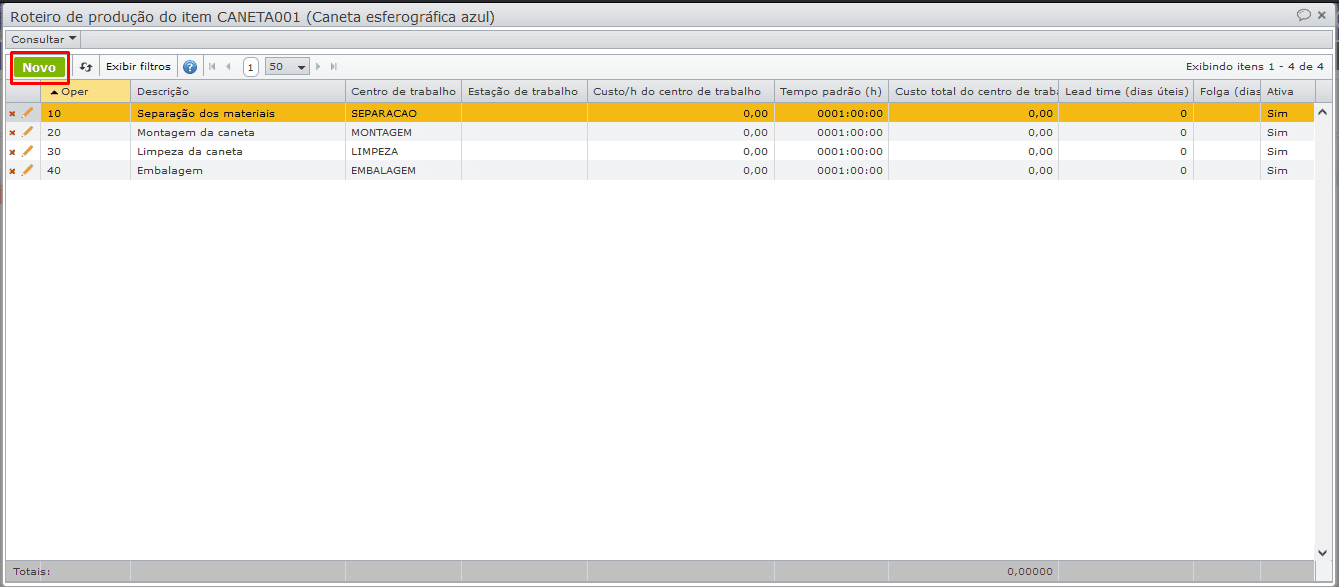1339x587 pixels.
Task: Edit operation 10 Separação dos materiais
Action: [x=28, y=113]
